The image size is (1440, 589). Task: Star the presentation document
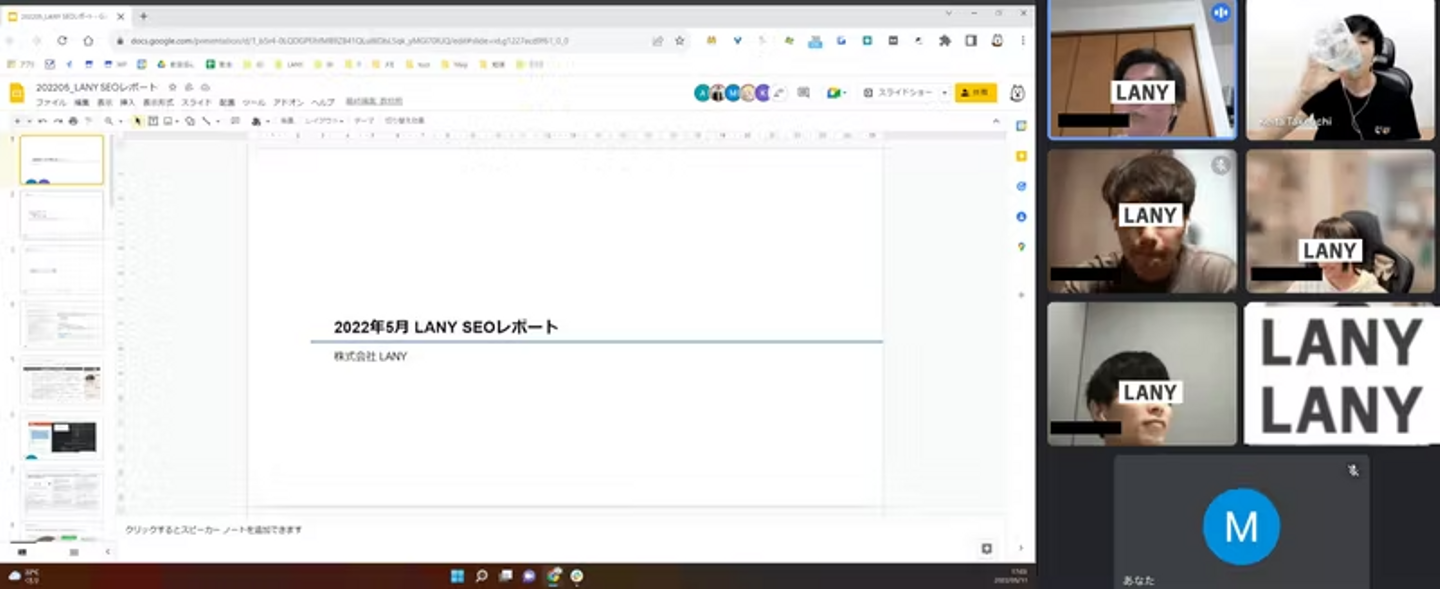(173, 88)
